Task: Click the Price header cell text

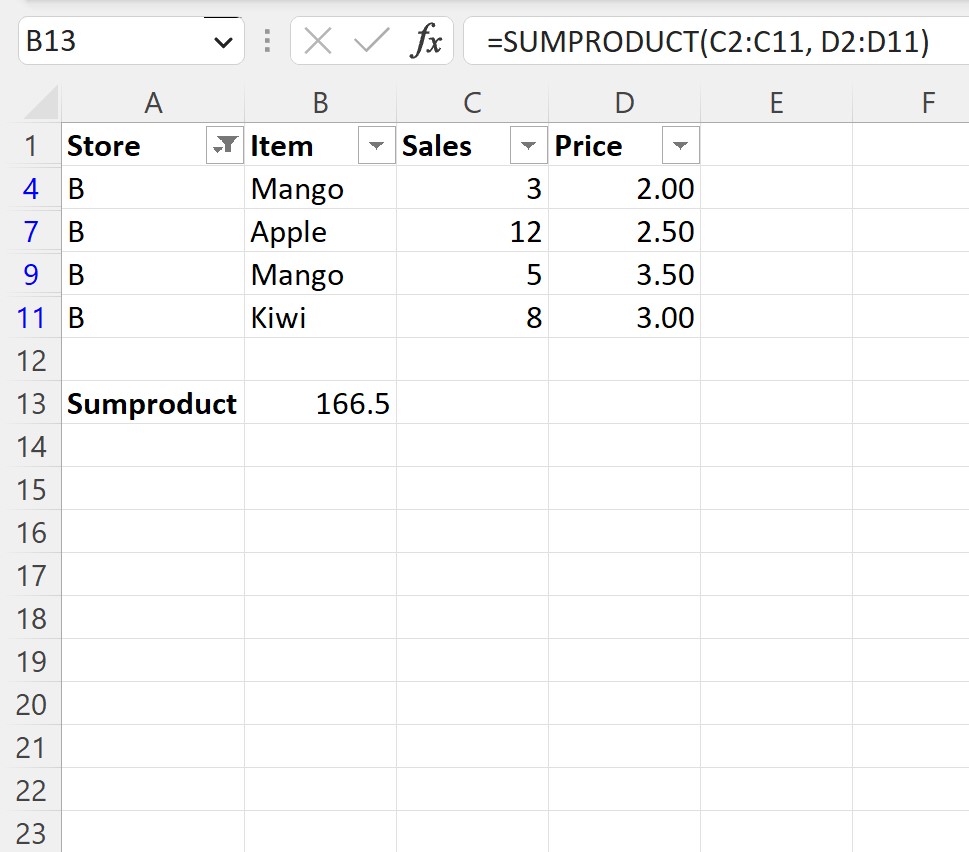Action: 588,146
